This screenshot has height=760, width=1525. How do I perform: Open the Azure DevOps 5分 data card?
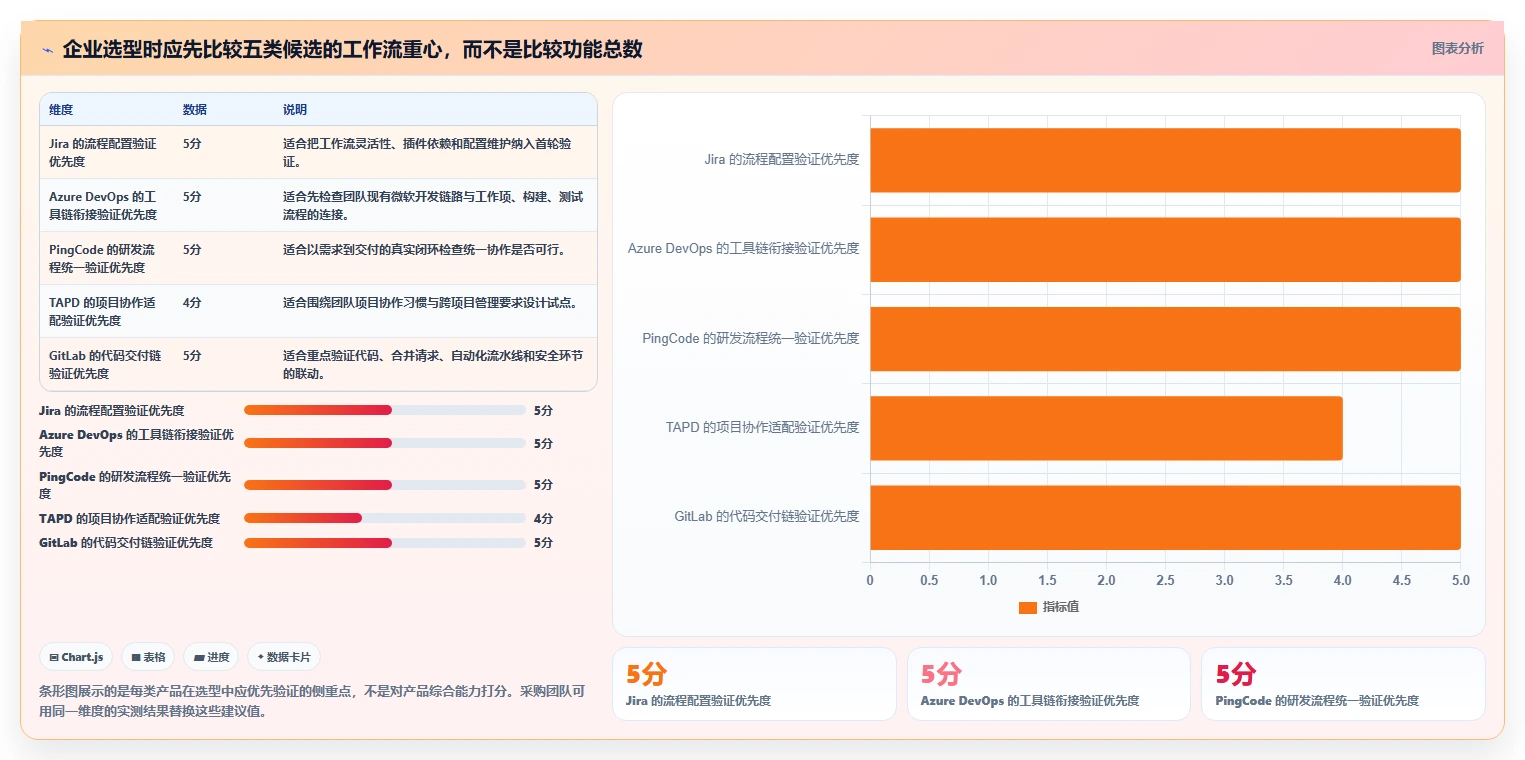(1048, 684)
